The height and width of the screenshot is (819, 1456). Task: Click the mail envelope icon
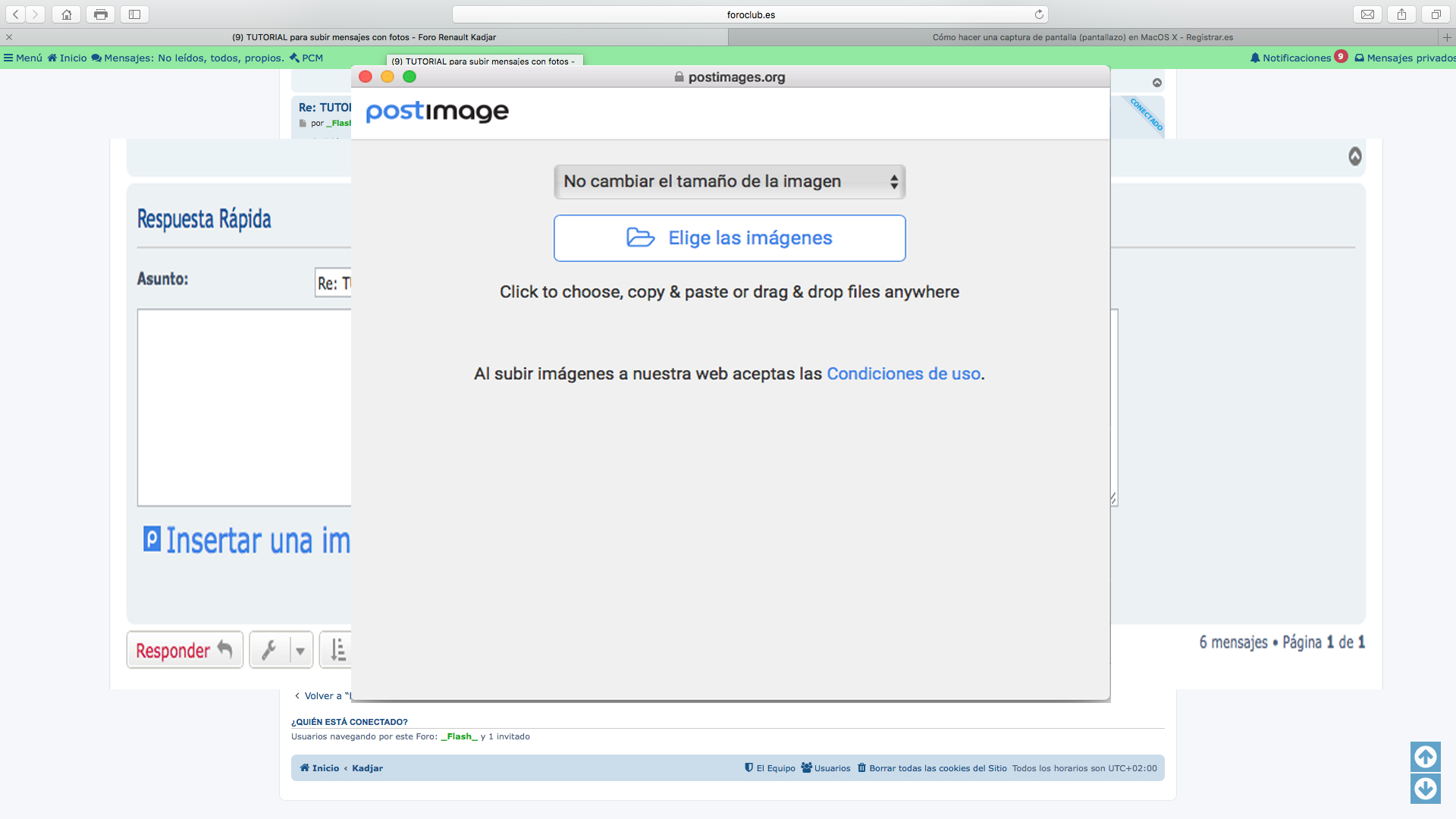pos(1367,14)
